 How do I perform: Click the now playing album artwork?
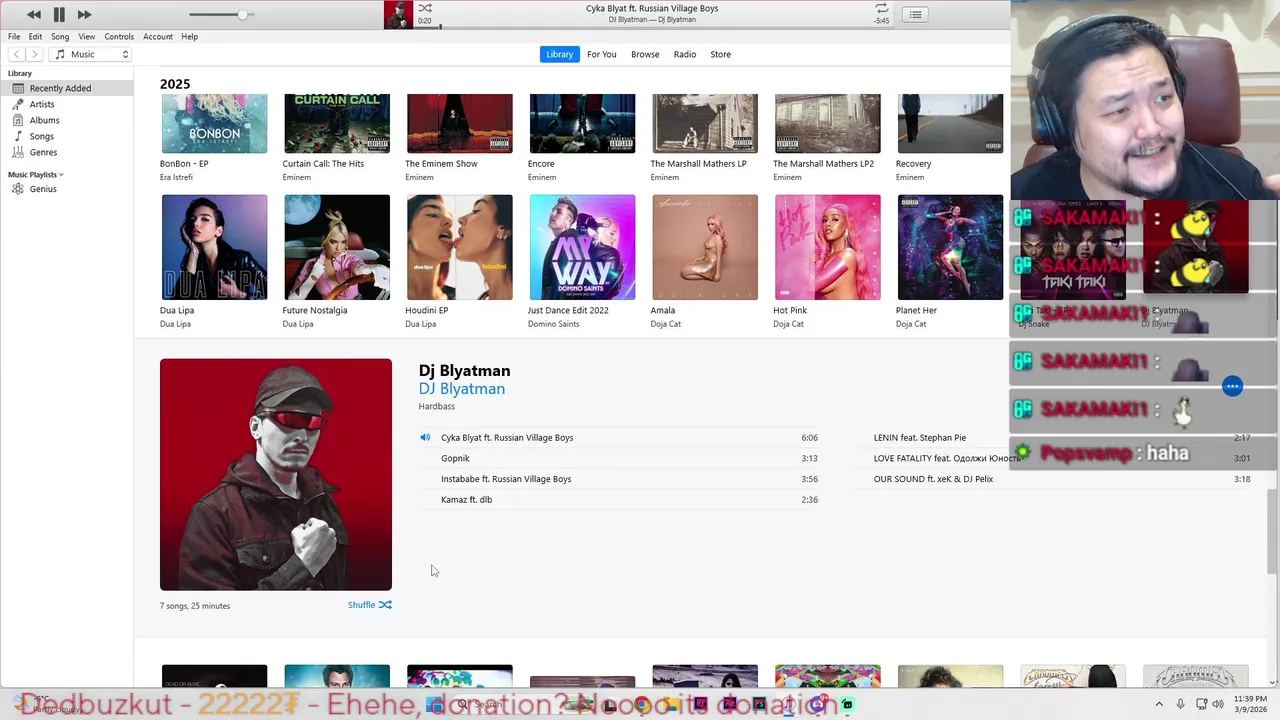pyautogui.click(x=398, y=14)
